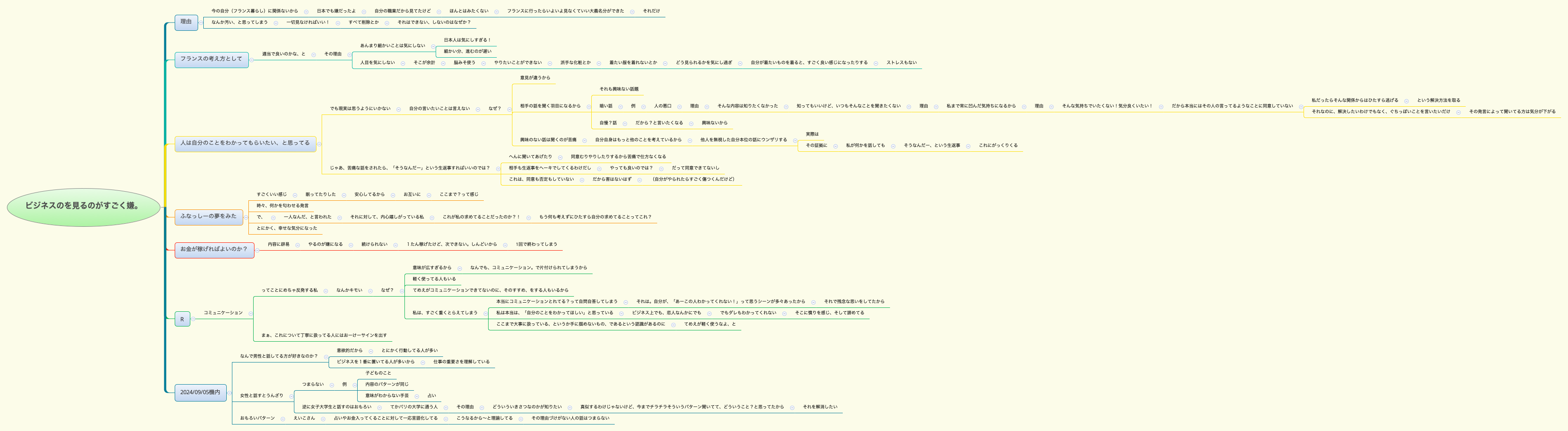Image resolution: width=1568 pixels, height=431 pixels.
Task: Select the ふなっしーの夢をみた branch node
Action: pyautogui.click(x=209, y=217)
